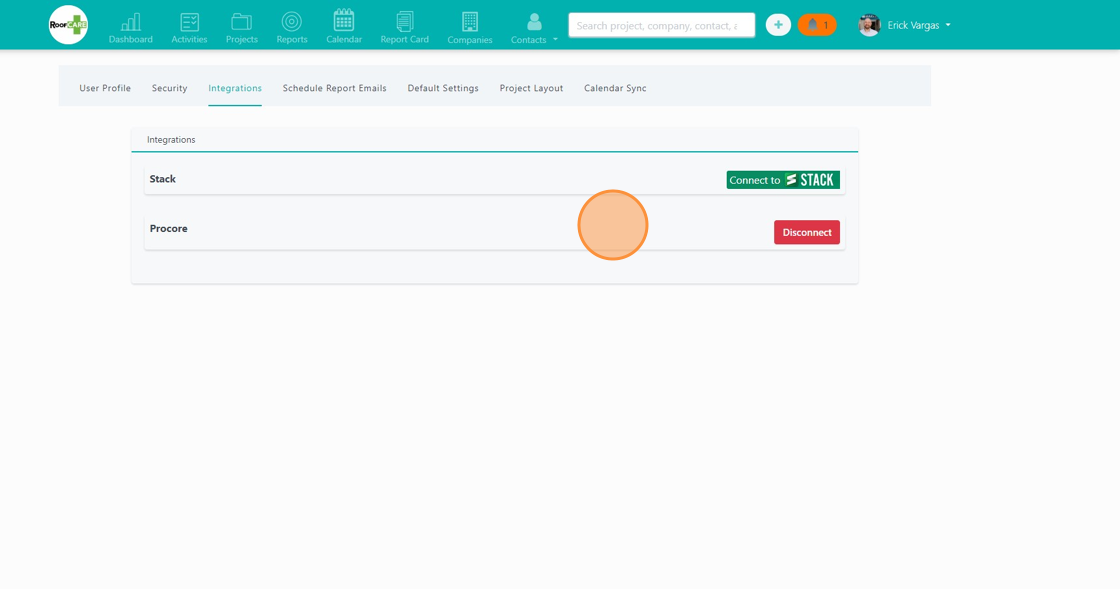
Task: Click the Contacts person icon
Action: (529, 20)
